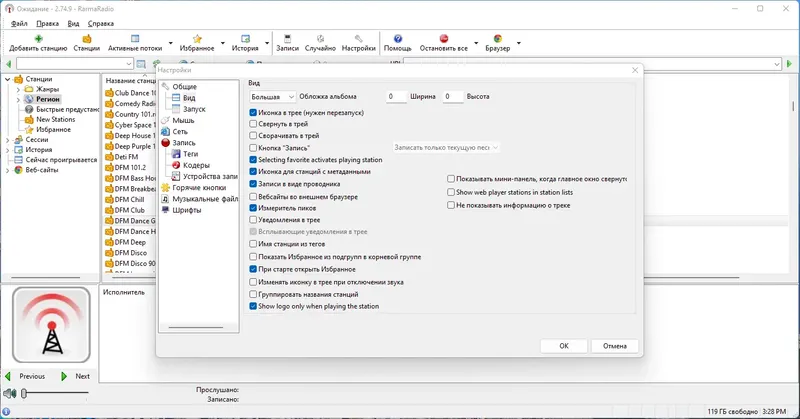The width and height of the screenshot is (800, 419).
Task: Open the Правка menu
Action: point(47,23)
